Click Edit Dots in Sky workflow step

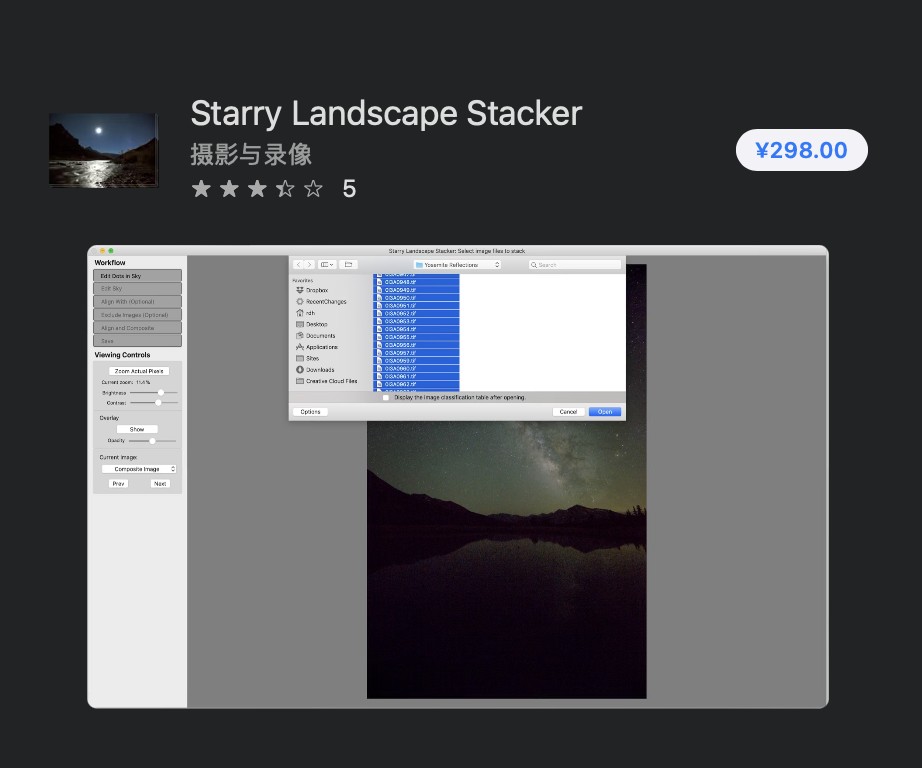click(138, 276)
